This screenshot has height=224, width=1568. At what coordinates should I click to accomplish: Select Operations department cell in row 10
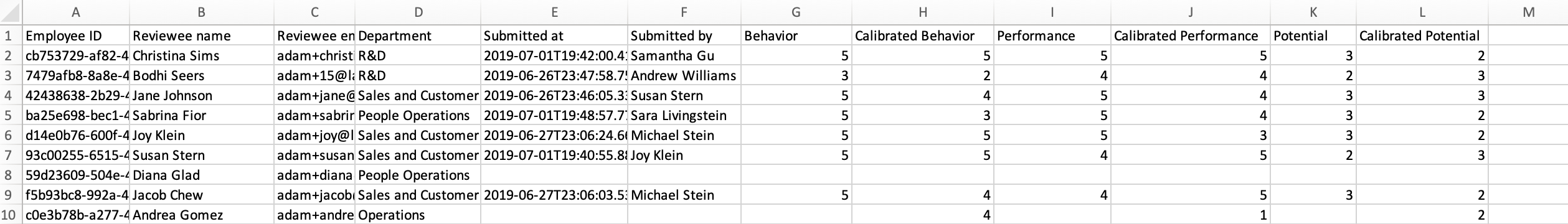(418, 215)
